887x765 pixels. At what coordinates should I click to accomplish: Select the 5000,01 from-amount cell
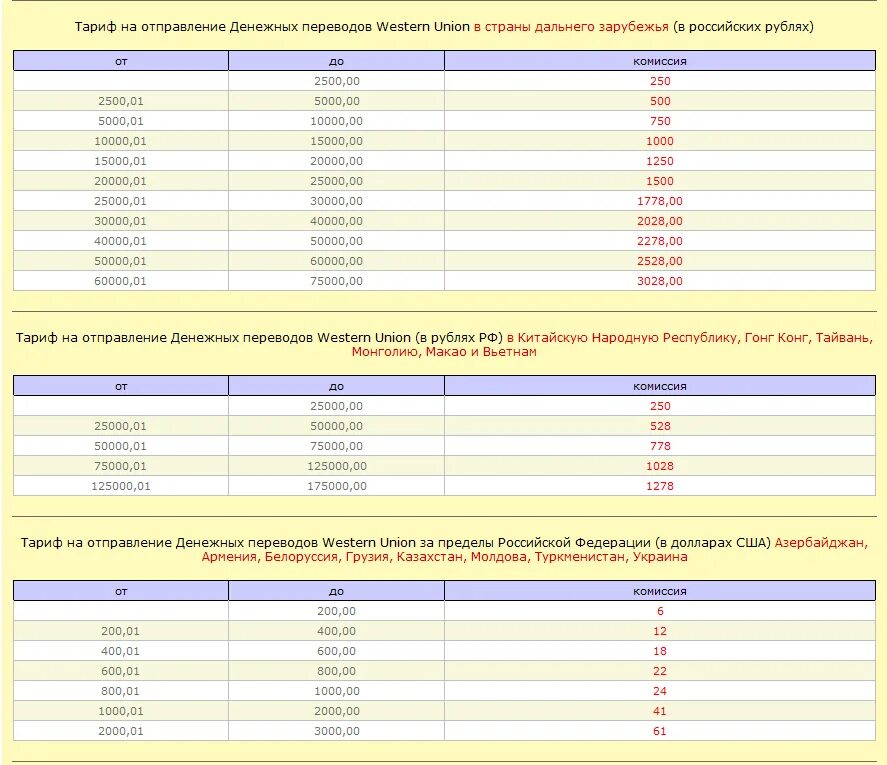(120, 121)
